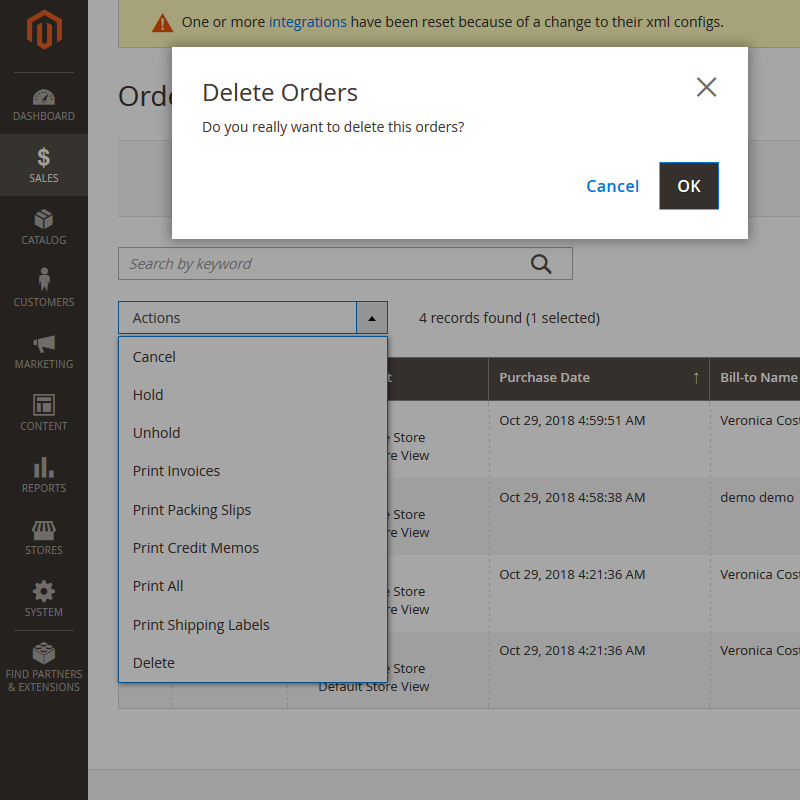Open the System gear icon
This screenshot has width=800, height=800.
point(43,592)
